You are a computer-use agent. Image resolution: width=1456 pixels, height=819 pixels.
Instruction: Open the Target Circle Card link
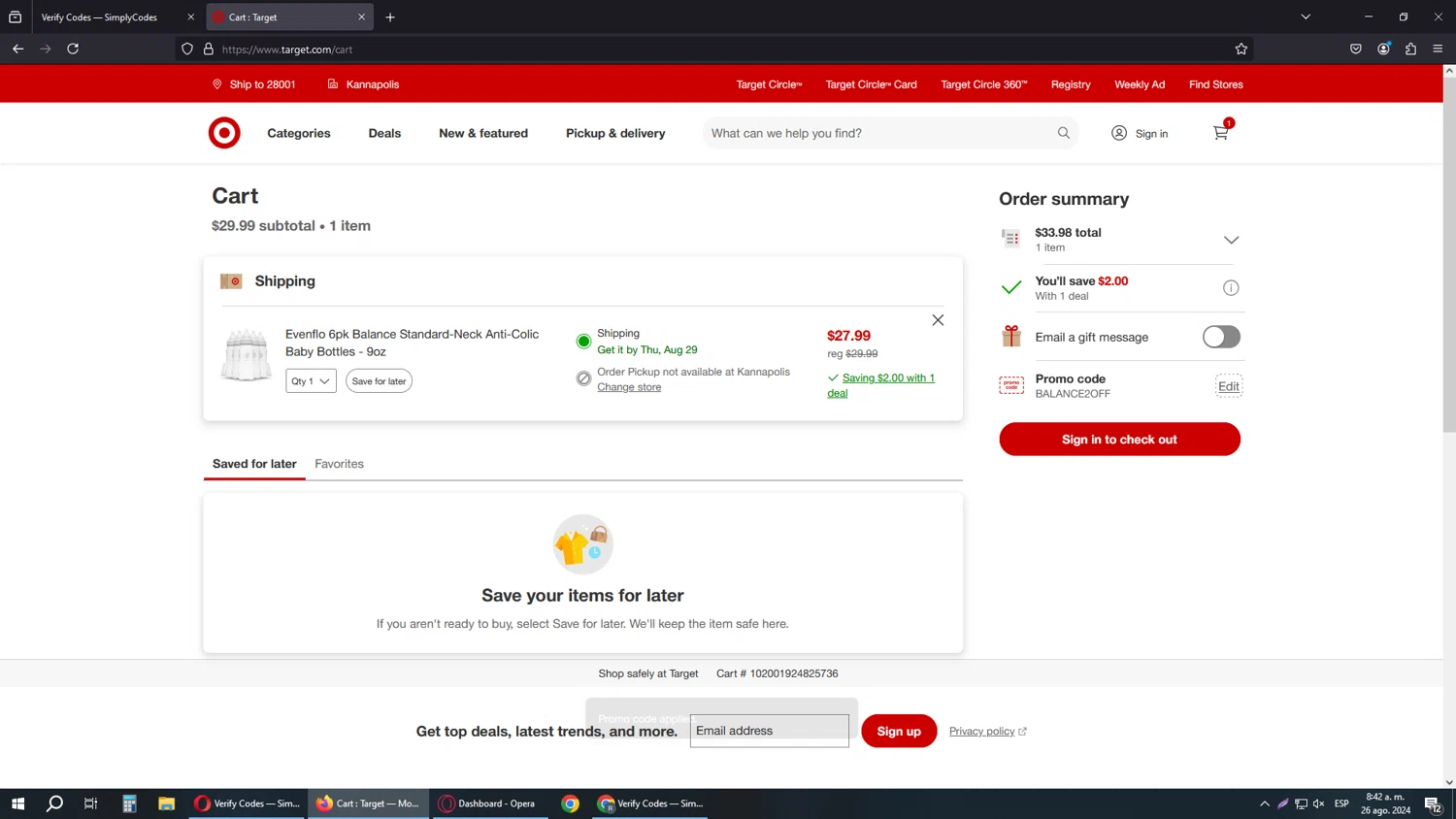(872, 84)
